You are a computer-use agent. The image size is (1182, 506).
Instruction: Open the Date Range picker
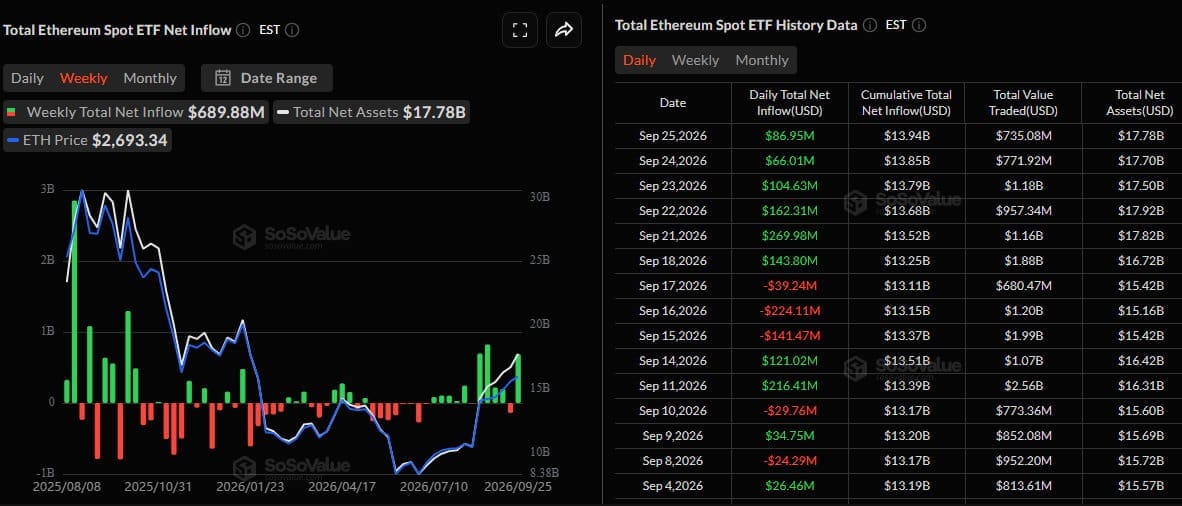coord(267,78)
